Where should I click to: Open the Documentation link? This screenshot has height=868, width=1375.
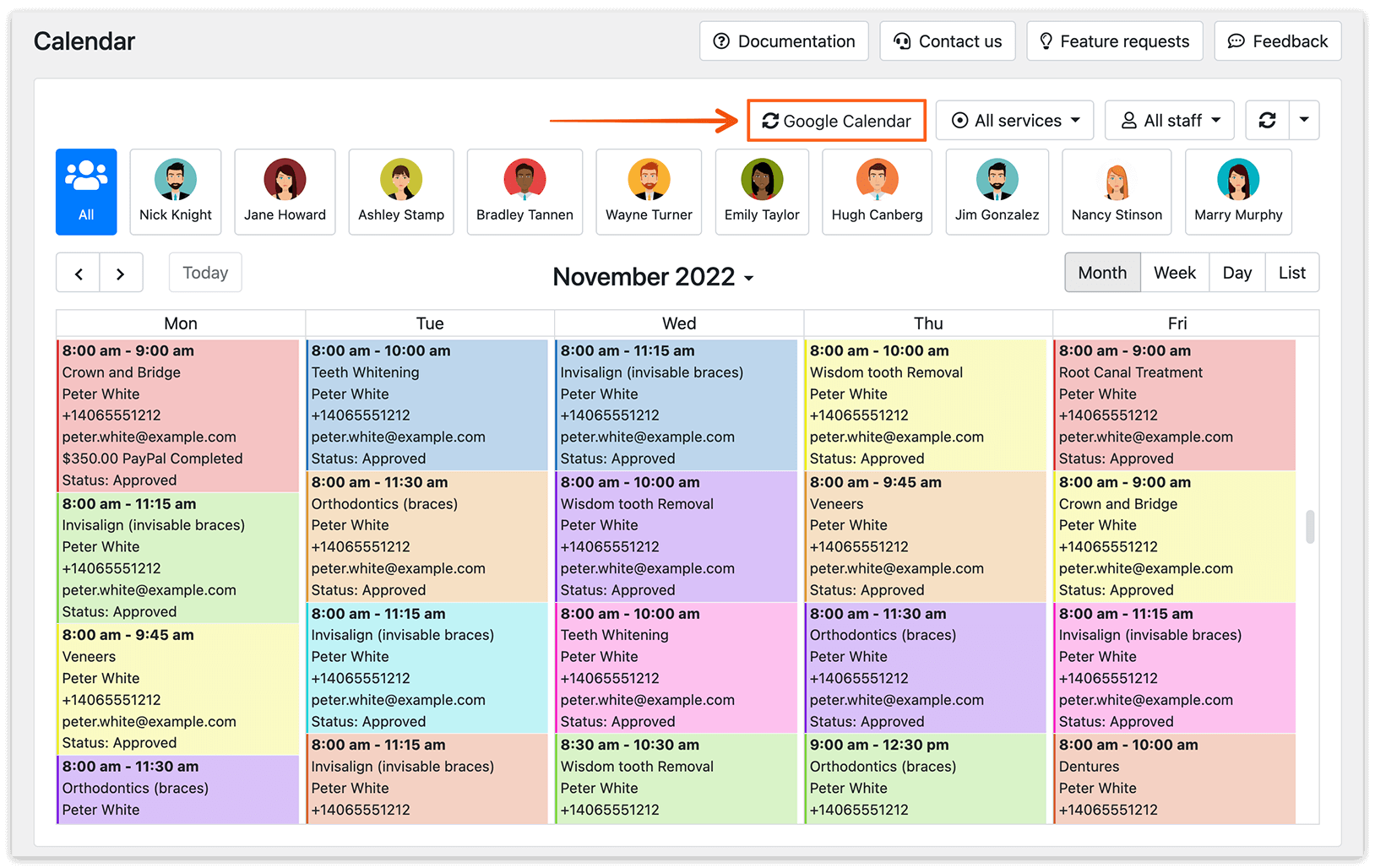784,41
